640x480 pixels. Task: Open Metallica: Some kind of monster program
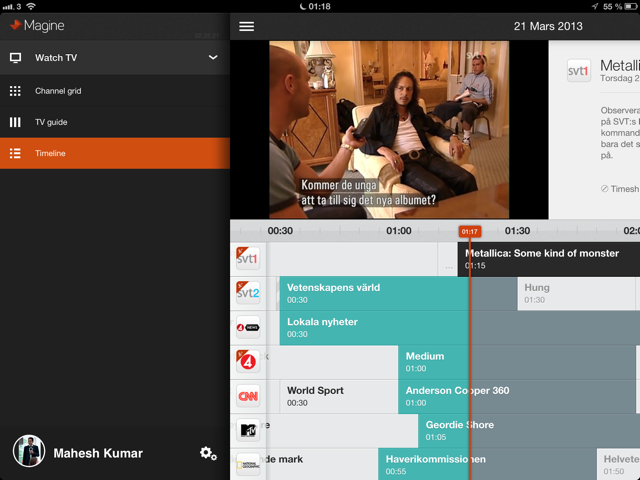[549, 259]
